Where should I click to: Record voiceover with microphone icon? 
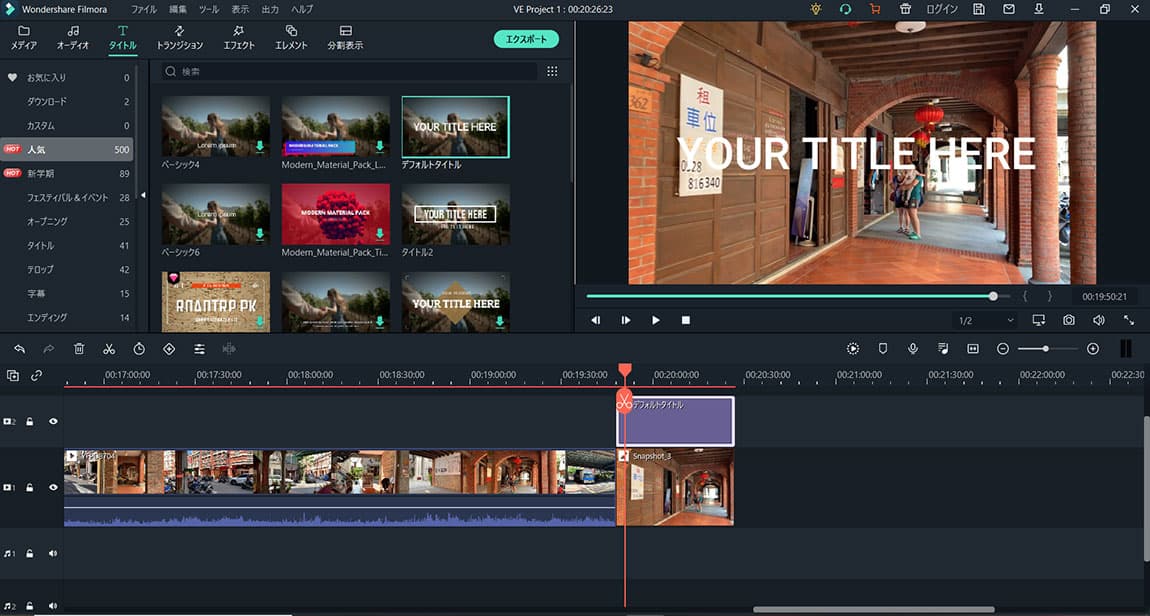click(913, 349)
